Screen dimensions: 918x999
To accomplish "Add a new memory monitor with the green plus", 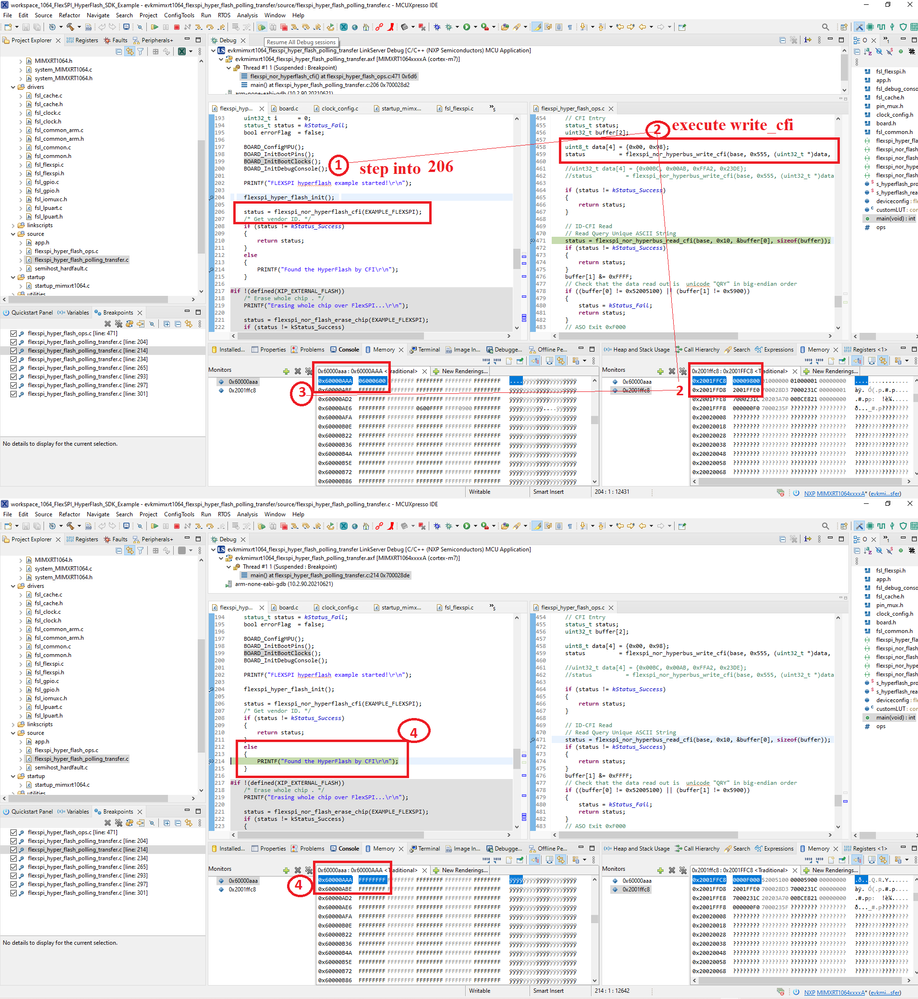I will click(x=286, y=371).
